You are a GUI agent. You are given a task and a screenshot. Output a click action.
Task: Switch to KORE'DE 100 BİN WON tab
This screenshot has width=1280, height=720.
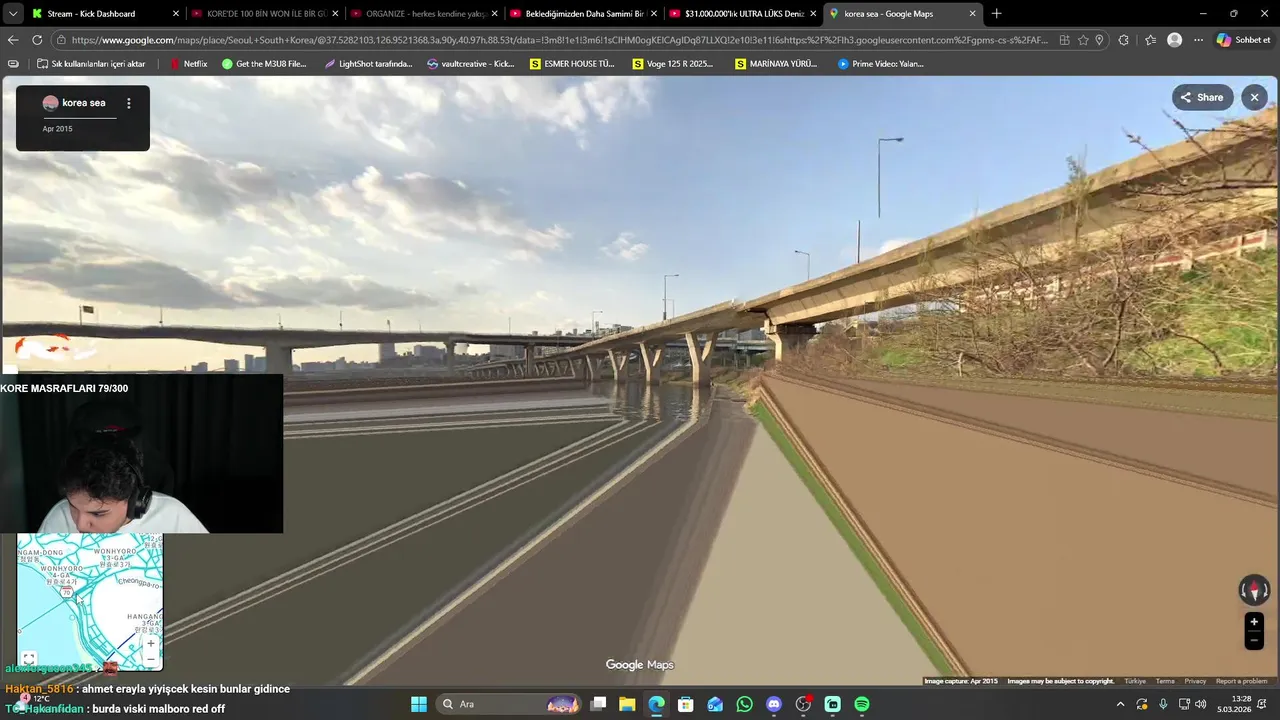(265, 14)
